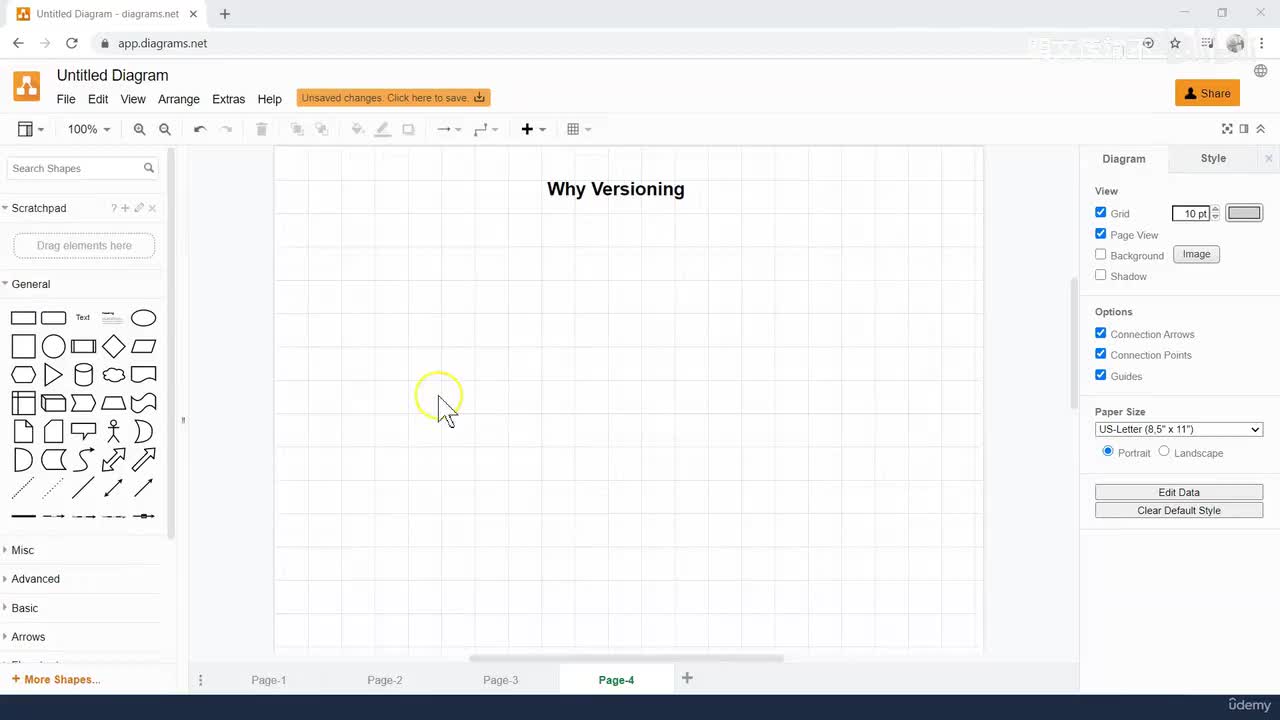This screenshot has height=720, width=1280.
Task: Click the Share button
Action: (1207, 93)
